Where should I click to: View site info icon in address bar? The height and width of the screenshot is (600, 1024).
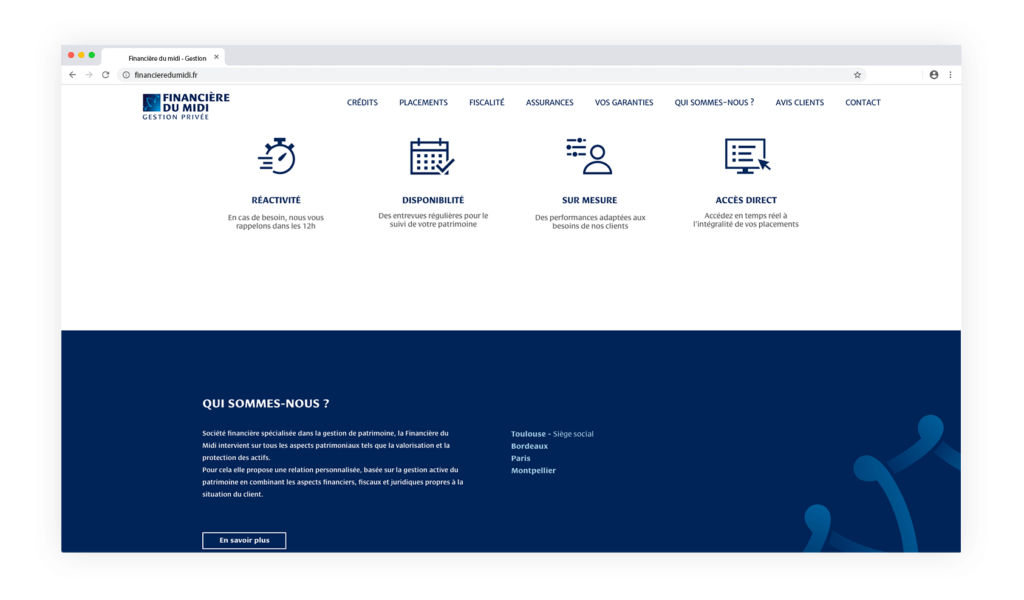[x=126, y=75]
